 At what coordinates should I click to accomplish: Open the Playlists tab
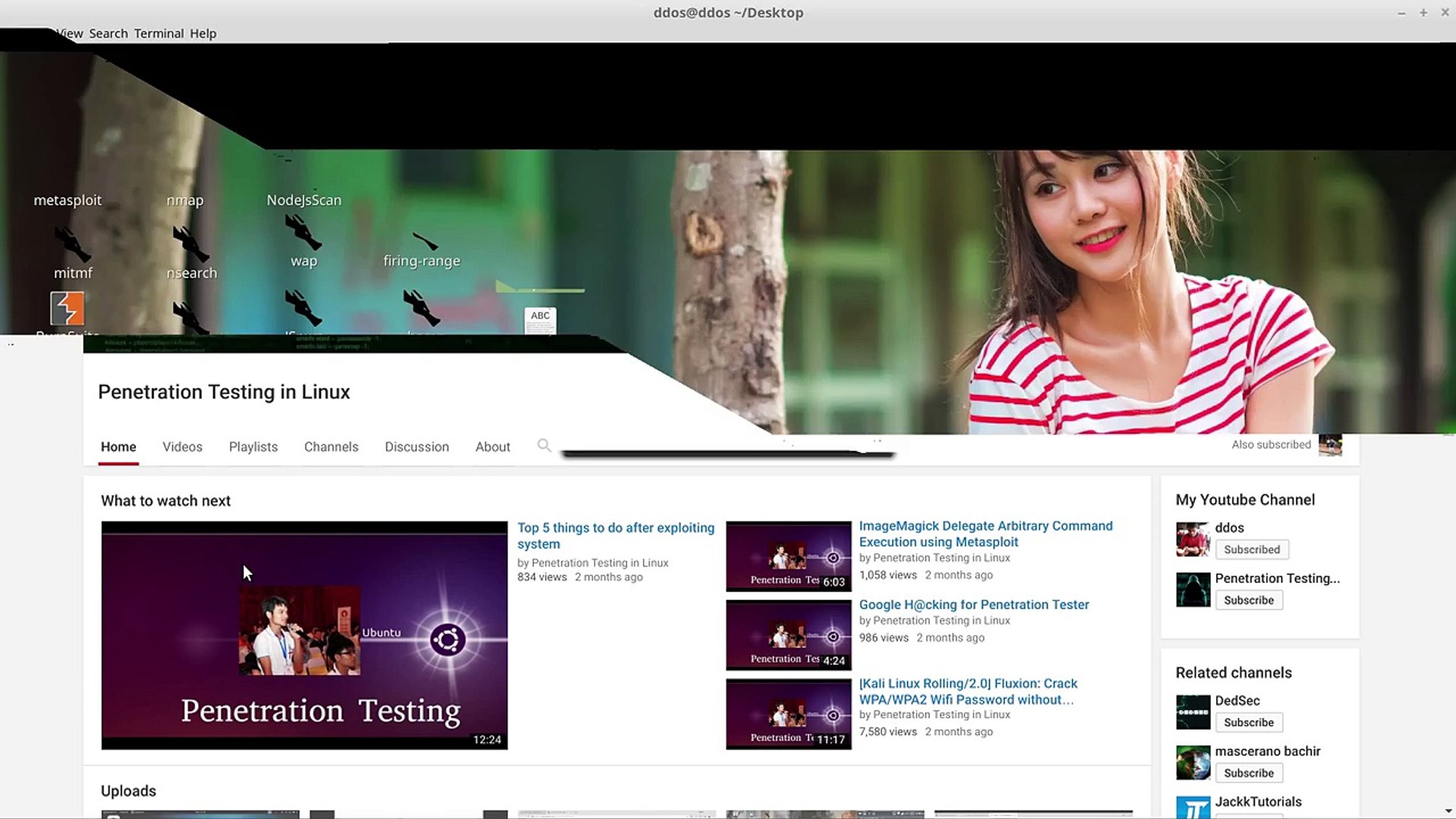point(253,447)
